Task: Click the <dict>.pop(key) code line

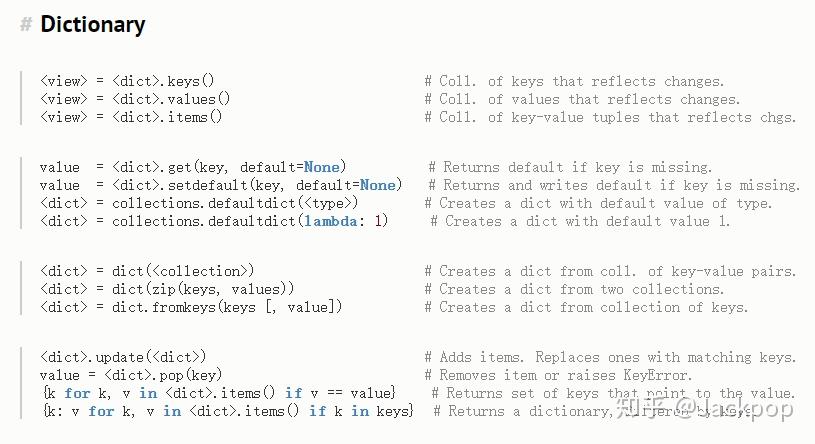Action: [x=131, y=375]
